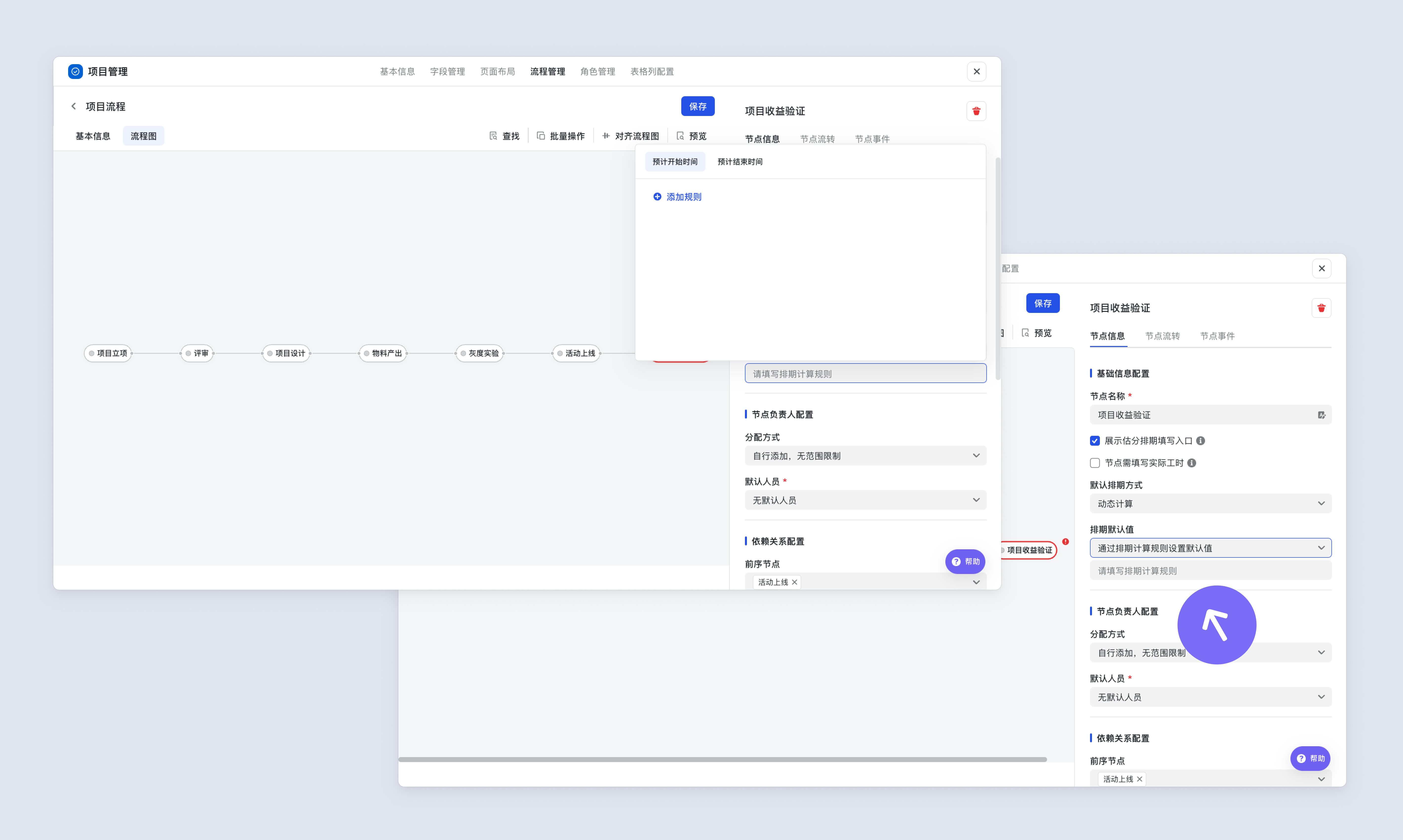Select the 项目设计 flow node

286,353
